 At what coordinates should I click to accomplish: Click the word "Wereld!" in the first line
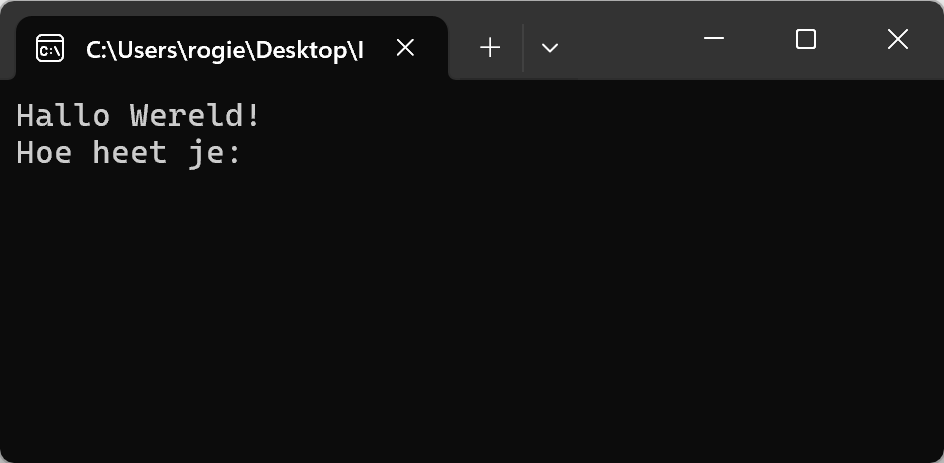point(195,116)
